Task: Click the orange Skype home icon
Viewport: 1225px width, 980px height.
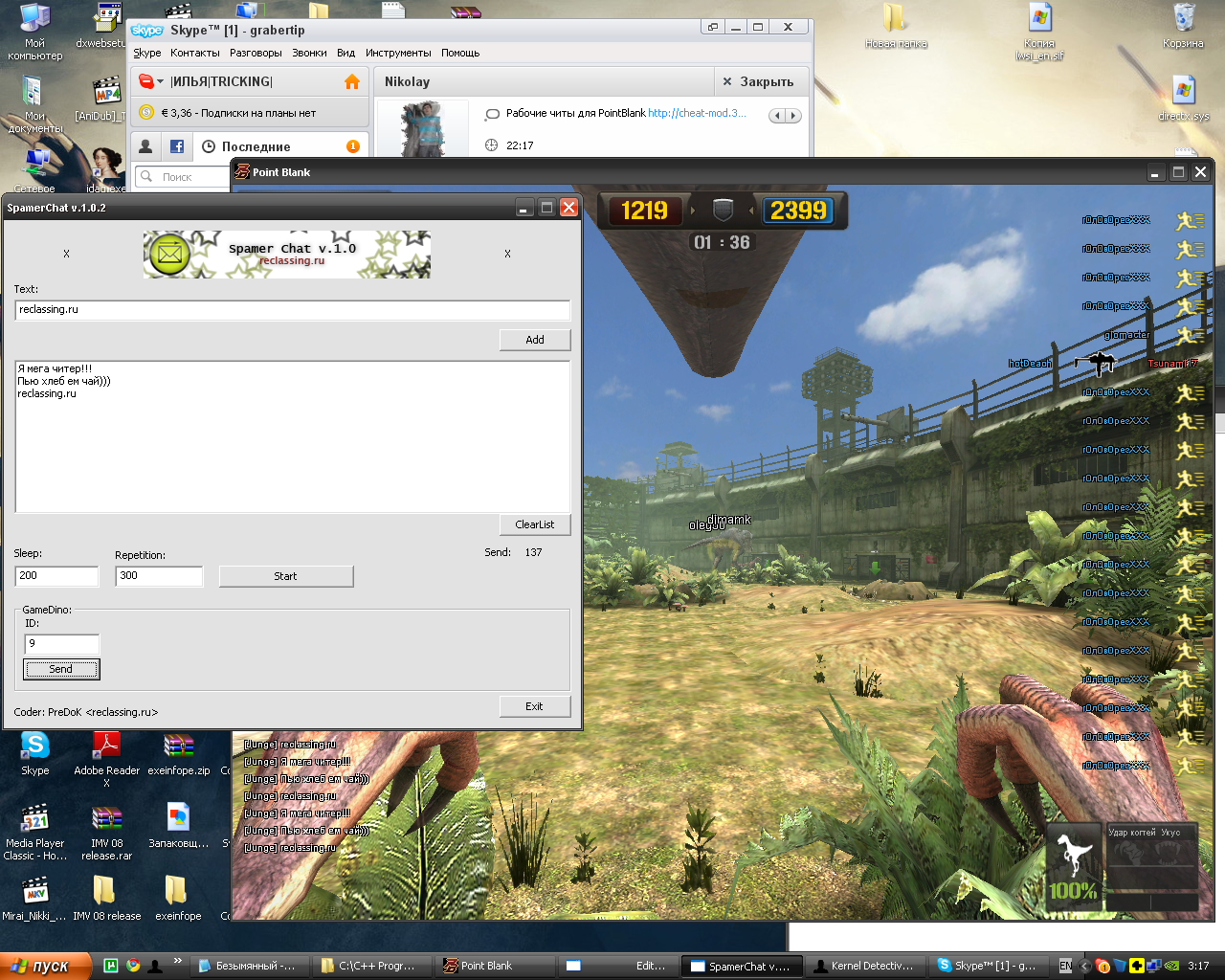Action: coord(352,82)
